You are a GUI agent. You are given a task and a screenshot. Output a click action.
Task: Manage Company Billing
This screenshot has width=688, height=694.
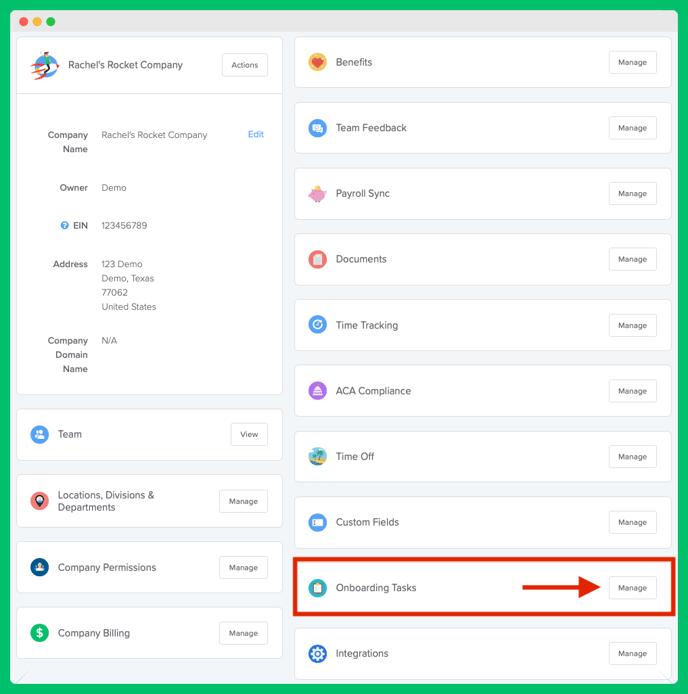244,633
